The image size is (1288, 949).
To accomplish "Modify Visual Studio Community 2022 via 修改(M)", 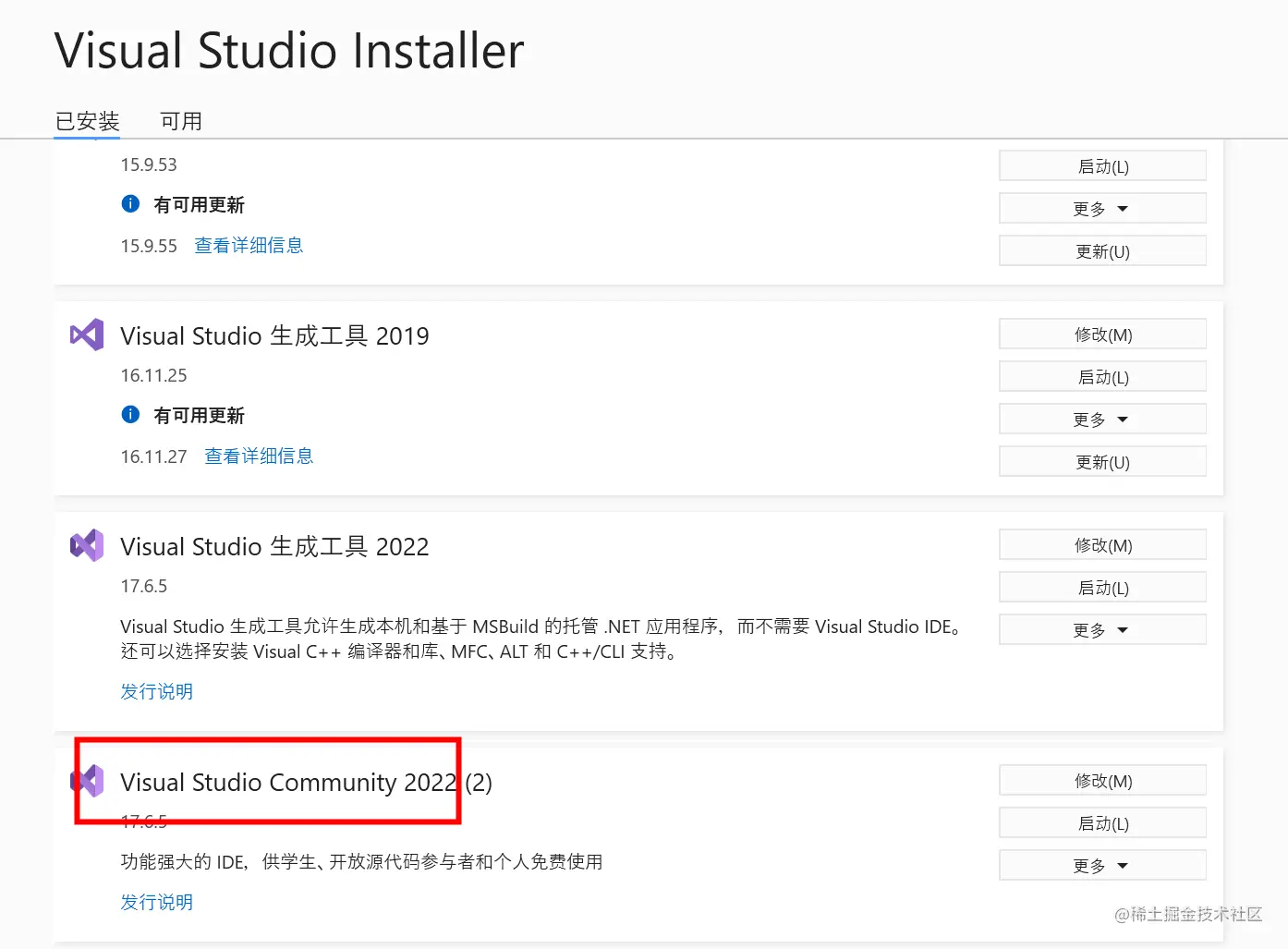I will point(1102,781).
